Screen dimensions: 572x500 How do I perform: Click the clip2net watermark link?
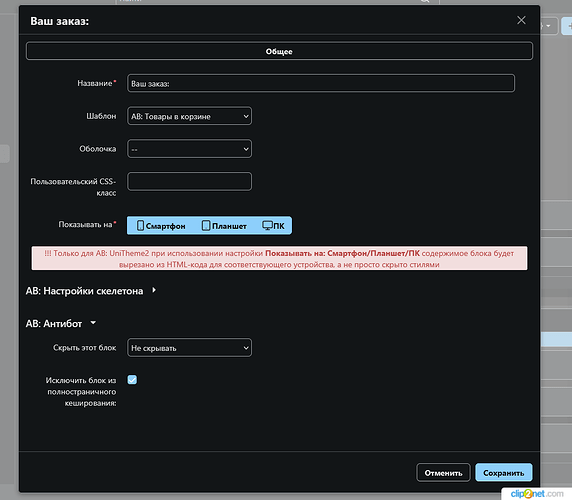tap(537, 494)
